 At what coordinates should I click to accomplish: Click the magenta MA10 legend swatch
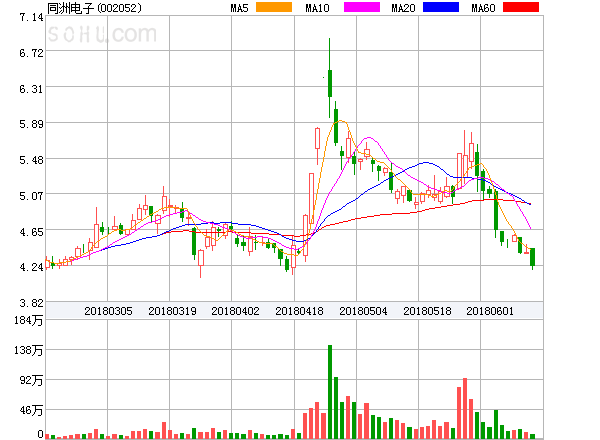click(362, 7)
